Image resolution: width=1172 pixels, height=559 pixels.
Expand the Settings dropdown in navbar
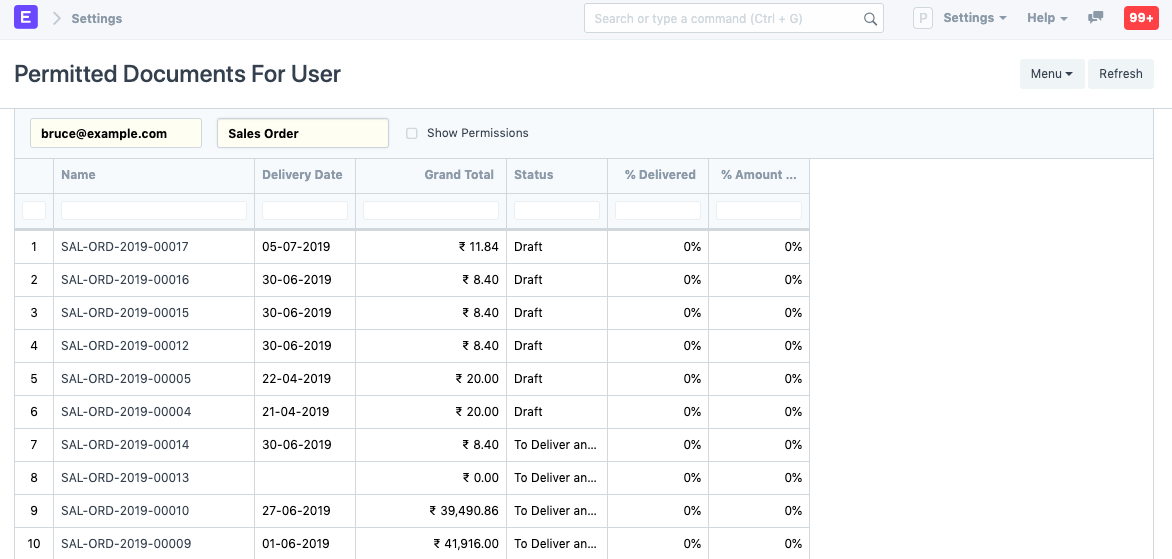click(975, 18)
